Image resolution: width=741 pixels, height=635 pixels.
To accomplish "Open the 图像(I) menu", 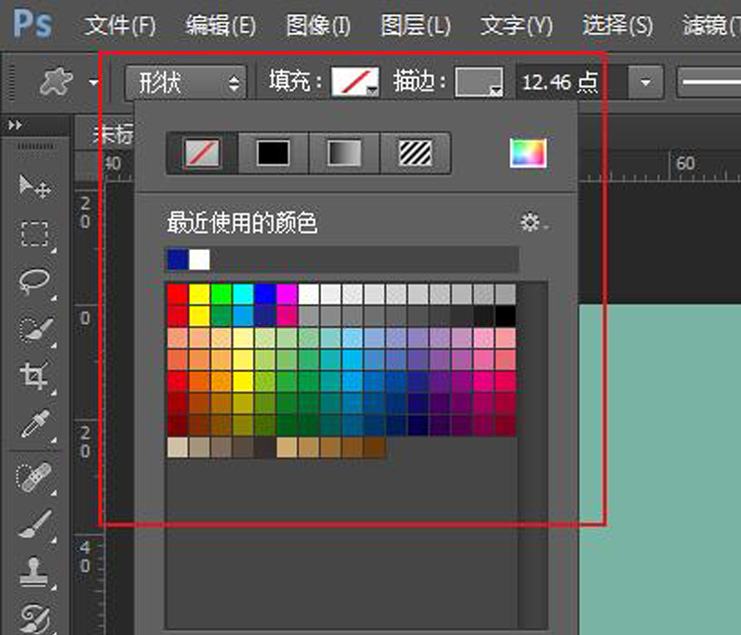I will point(319,26).
